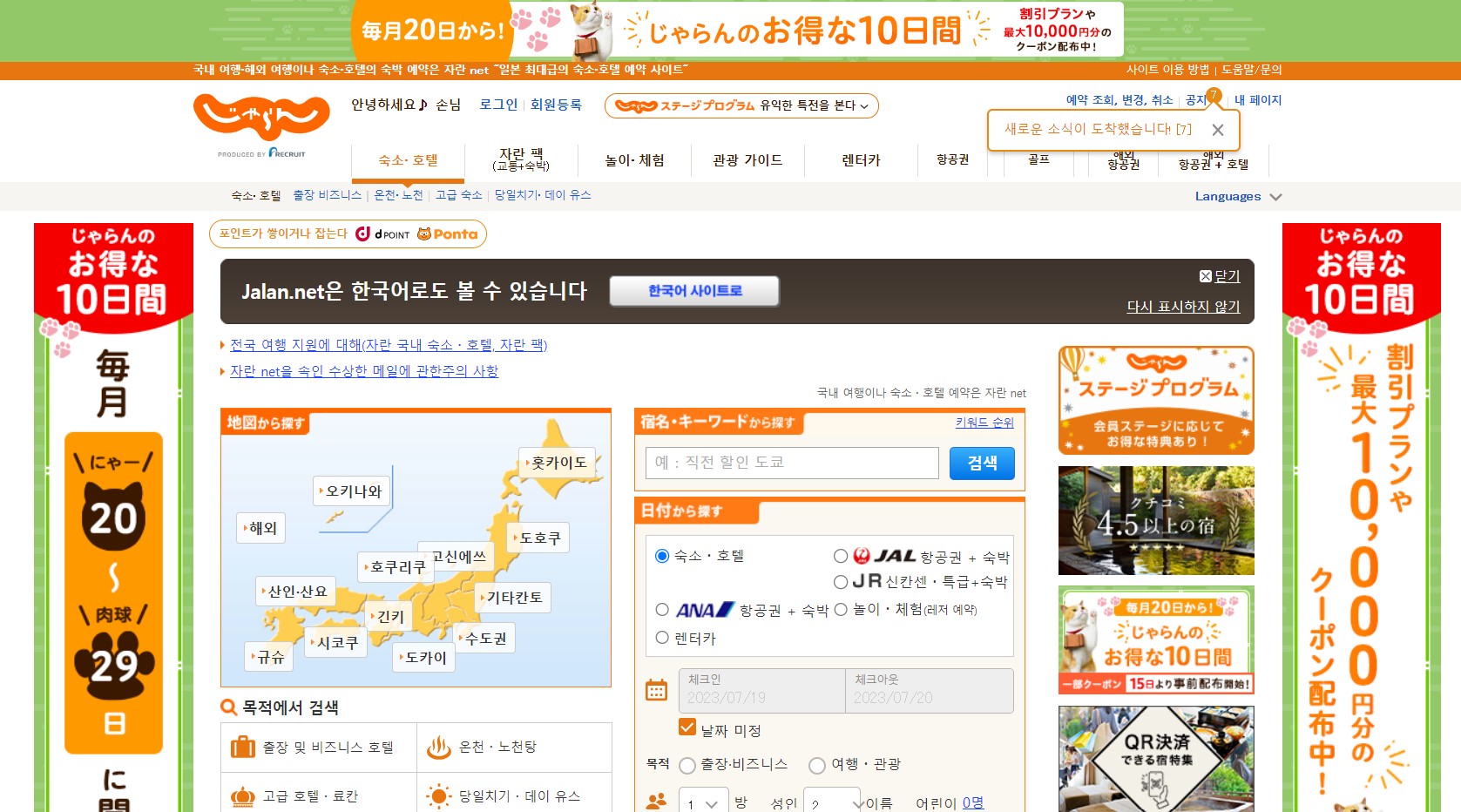Choose 여행·관광 as the trip purpose
This screenshot has height=812, width=1461.
817,766
